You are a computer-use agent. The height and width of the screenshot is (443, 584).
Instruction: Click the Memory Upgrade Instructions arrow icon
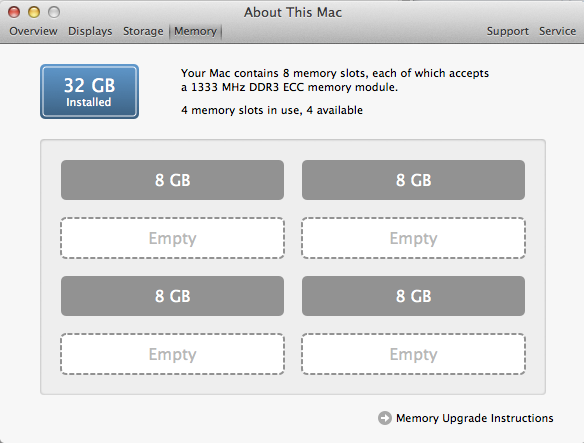[385, 418]
